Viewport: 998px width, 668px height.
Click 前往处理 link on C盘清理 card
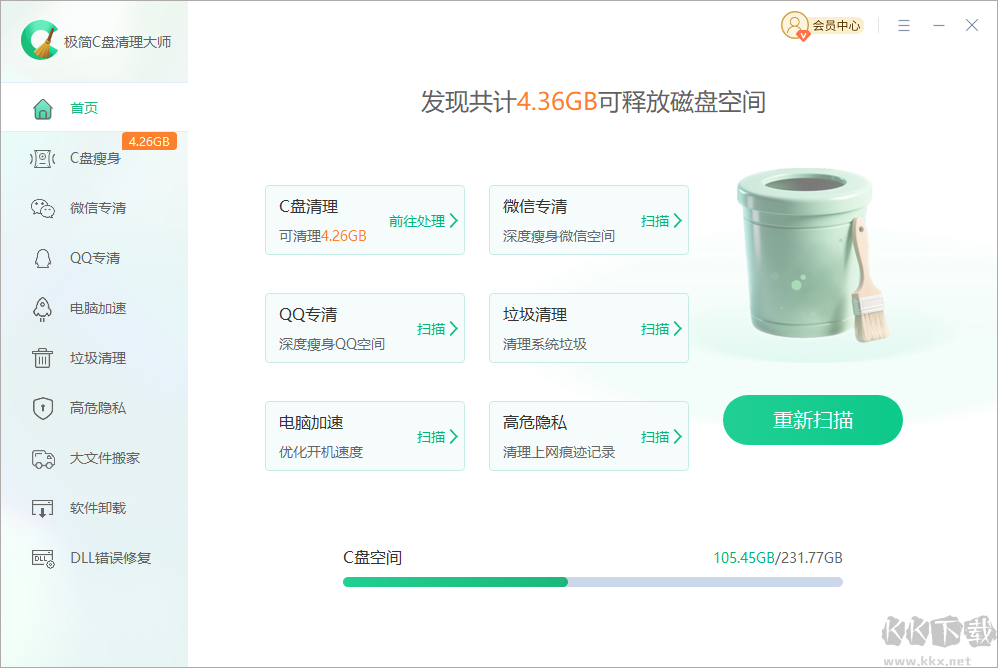tap(417, 221)
